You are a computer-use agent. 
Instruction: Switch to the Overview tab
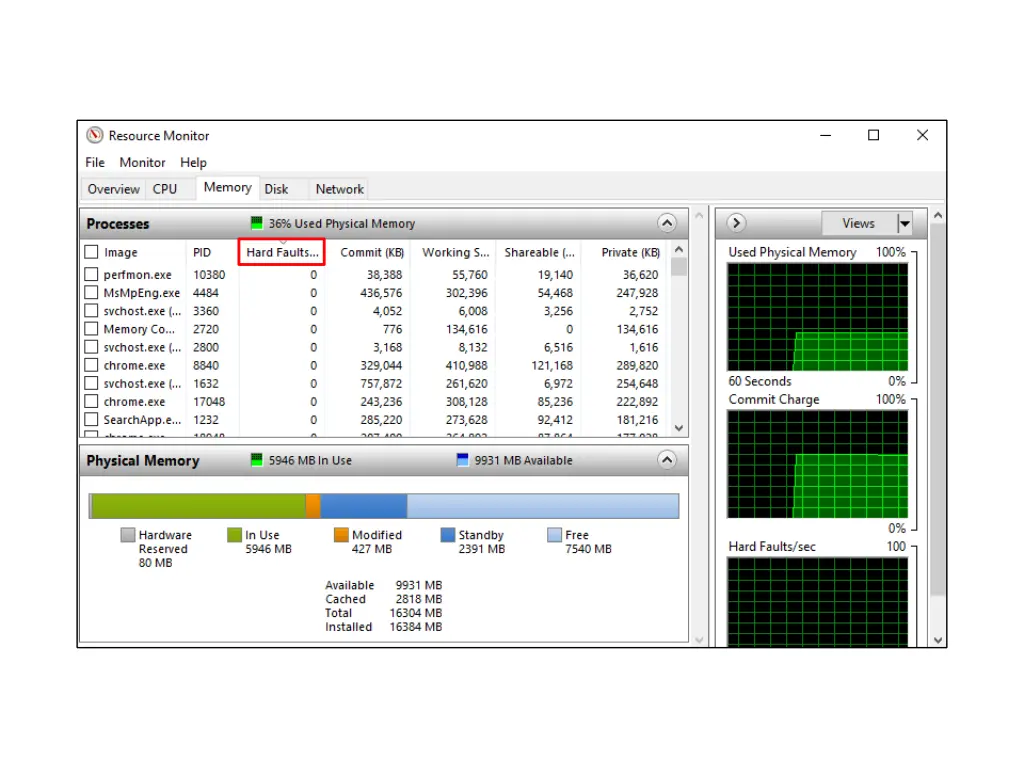click(x=114, y=189)
